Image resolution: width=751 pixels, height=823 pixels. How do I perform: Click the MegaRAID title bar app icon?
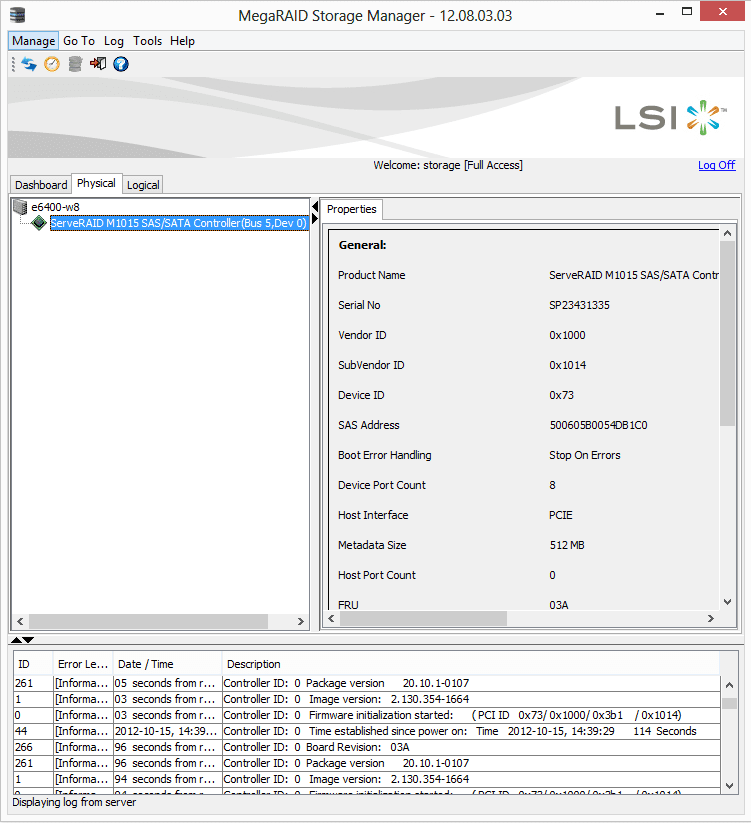[17, 15]
